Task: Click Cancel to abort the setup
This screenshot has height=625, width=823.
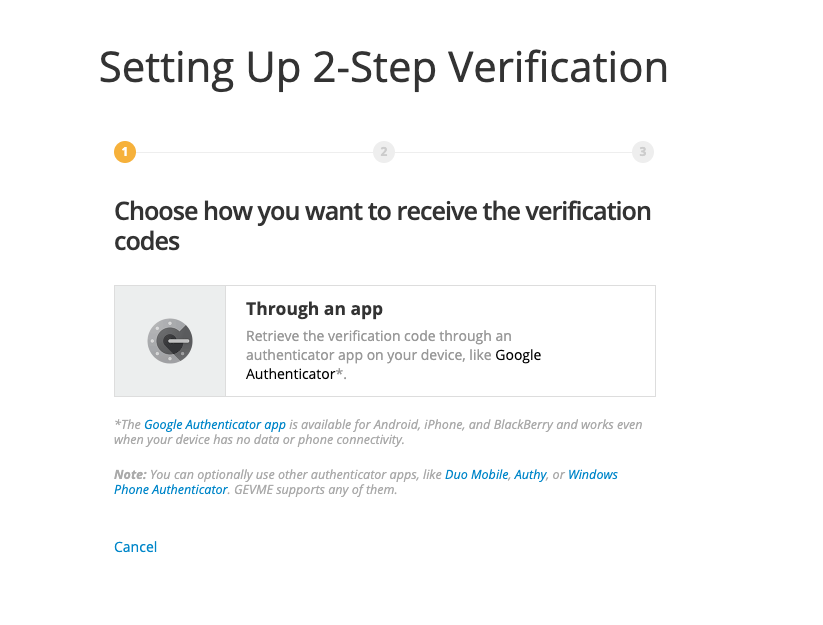Action: (x=135, y=547)
